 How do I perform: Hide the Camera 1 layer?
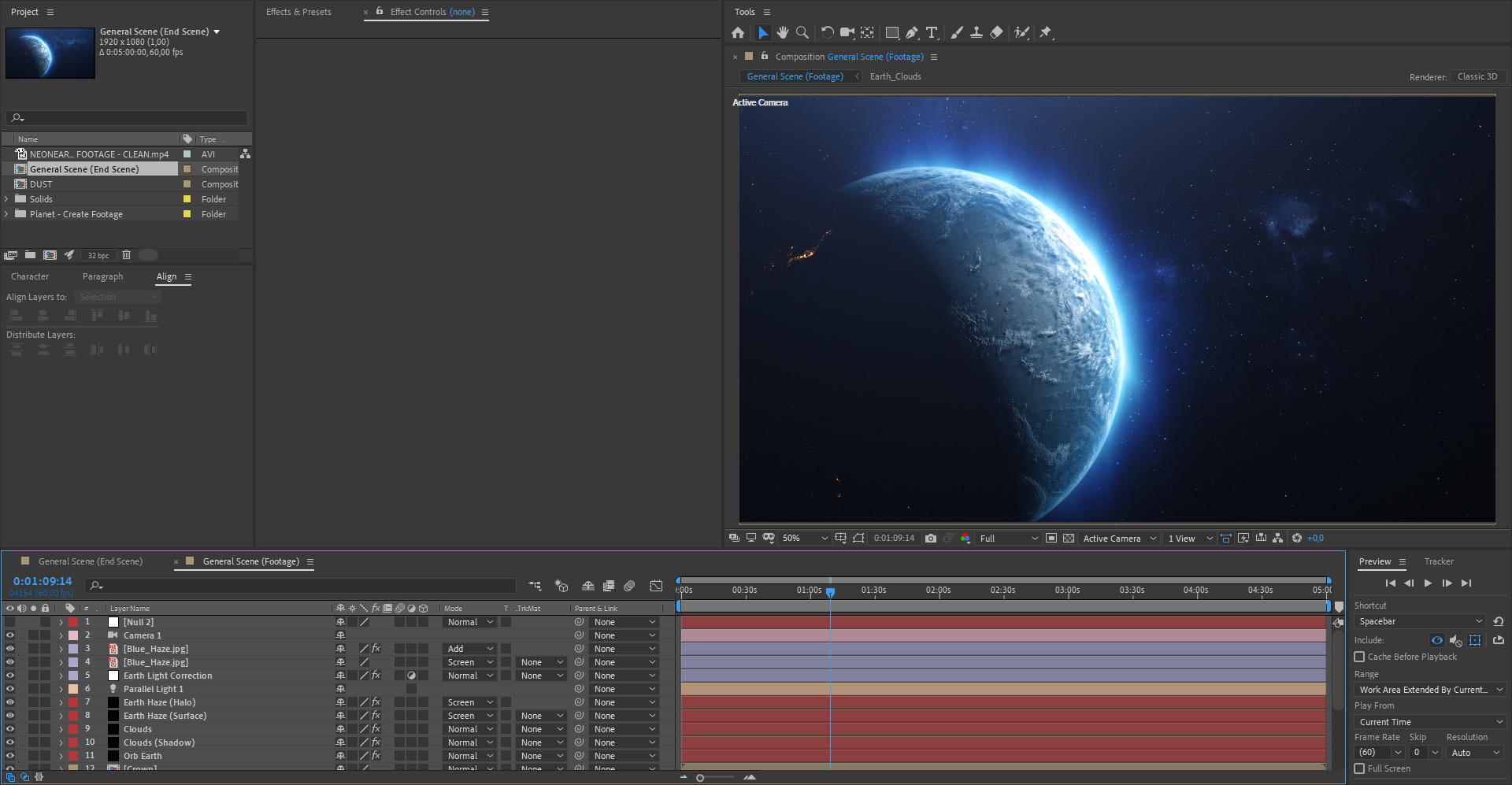[x=10, y=635]
